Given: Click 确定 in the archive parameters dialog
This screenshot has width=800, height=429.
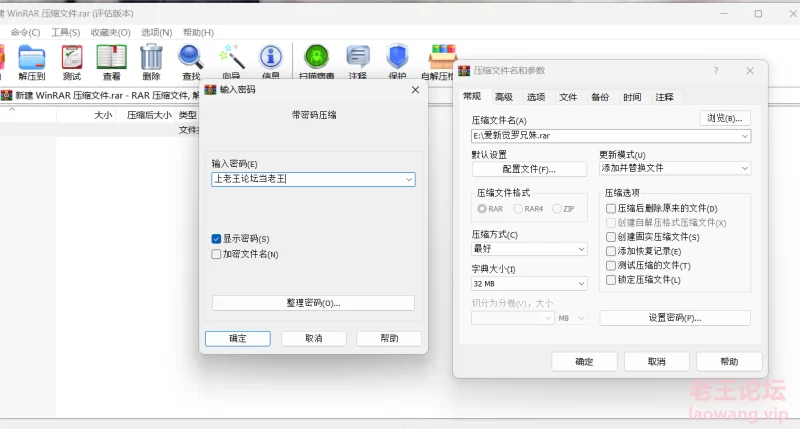Looking at the screenshot, I should (x=584, y=362).
